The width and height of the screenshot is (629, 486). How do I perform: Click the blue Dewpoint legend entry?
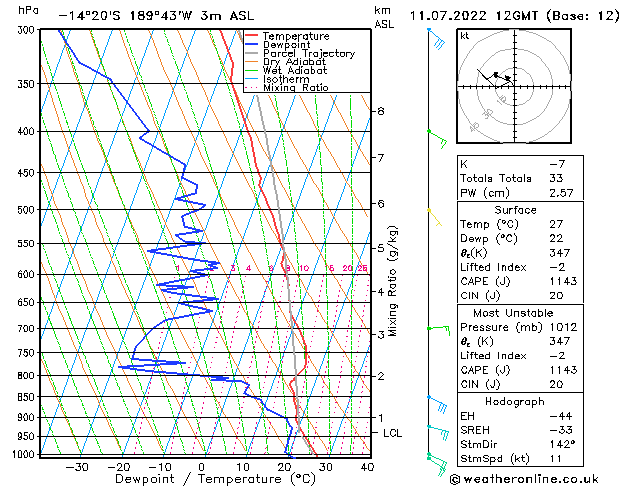pos(290,45)
